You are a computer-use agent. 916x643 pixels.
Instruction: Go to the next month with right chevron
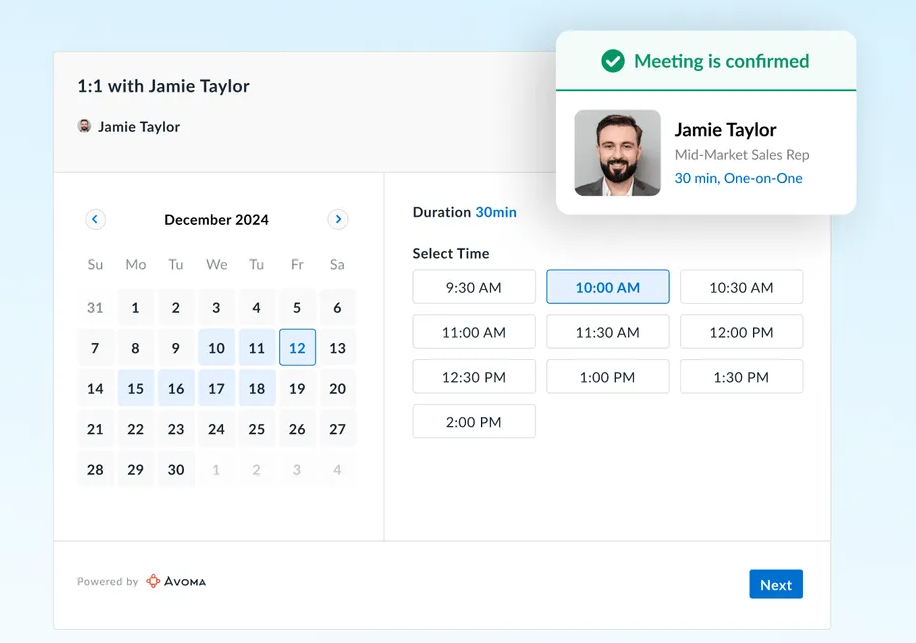tap(338, 220)
